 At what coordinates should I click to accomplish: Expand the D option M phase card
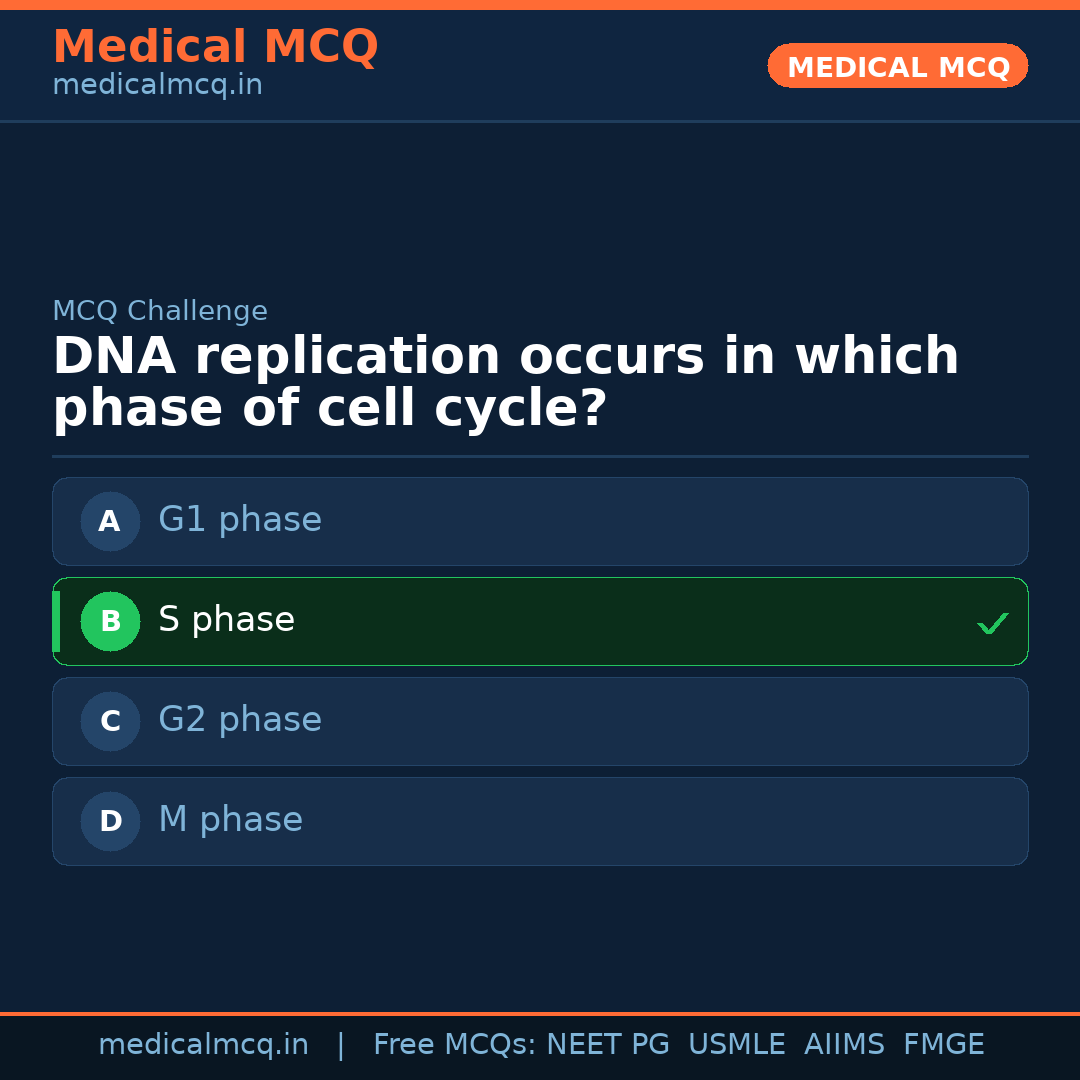click(540, 821)
